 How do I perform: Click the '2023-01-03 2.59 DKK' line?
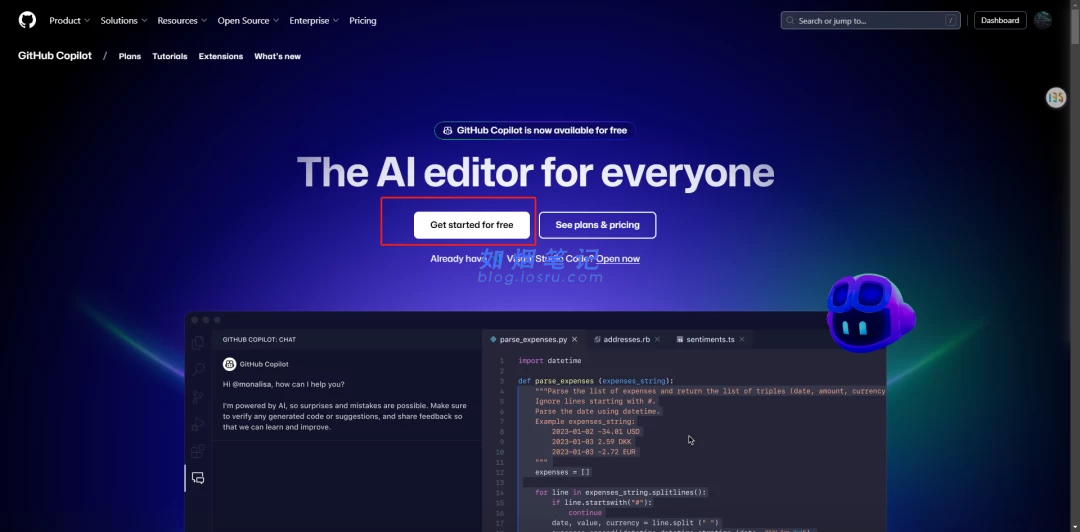tap(591, 442)
